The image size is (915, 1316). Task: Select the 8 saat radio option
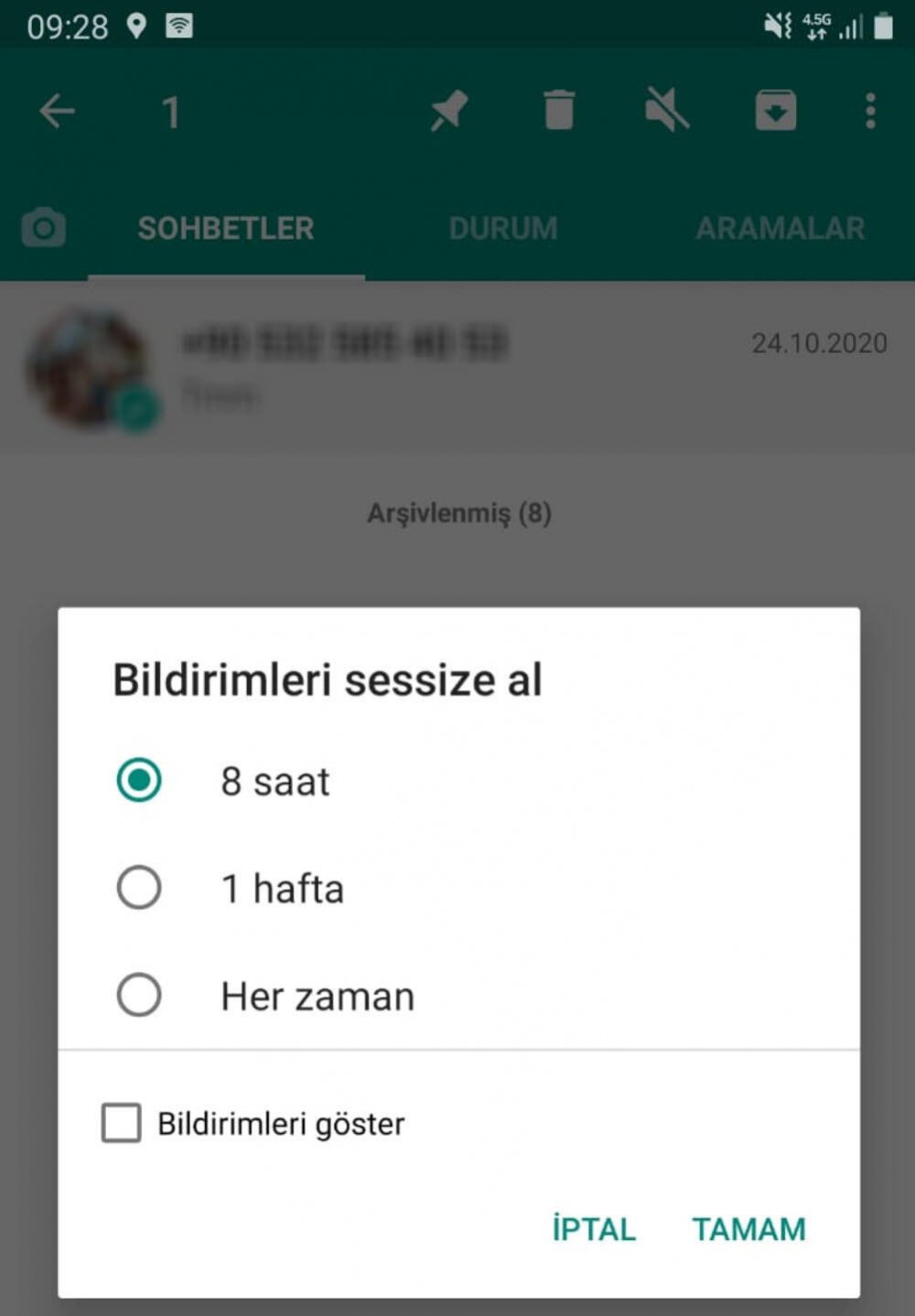click(x=139, y=781)
